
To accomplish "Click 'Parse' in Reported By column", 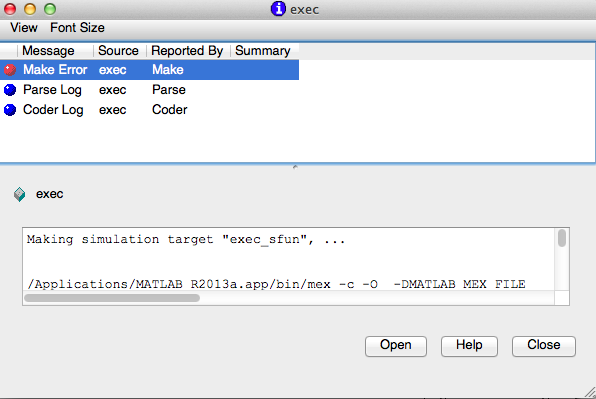I will click(x=169, y=90).
